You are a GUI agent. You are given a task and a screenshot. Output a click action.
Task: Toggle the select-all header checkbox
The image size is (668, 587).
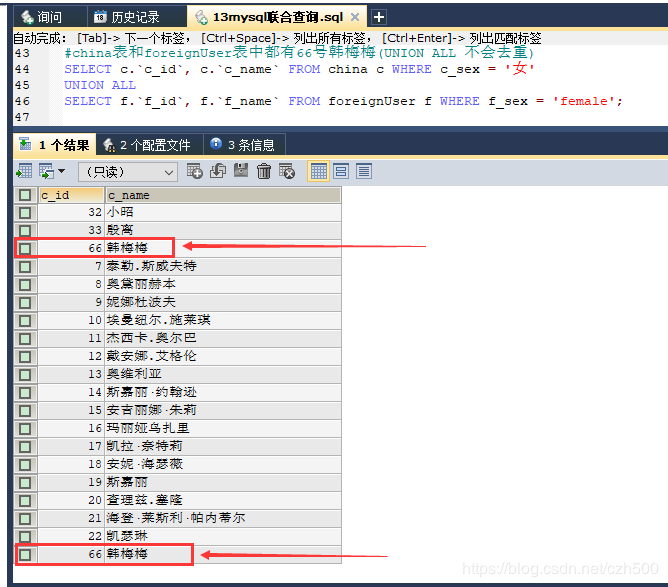pyautogui.click(x=25, y=195)
